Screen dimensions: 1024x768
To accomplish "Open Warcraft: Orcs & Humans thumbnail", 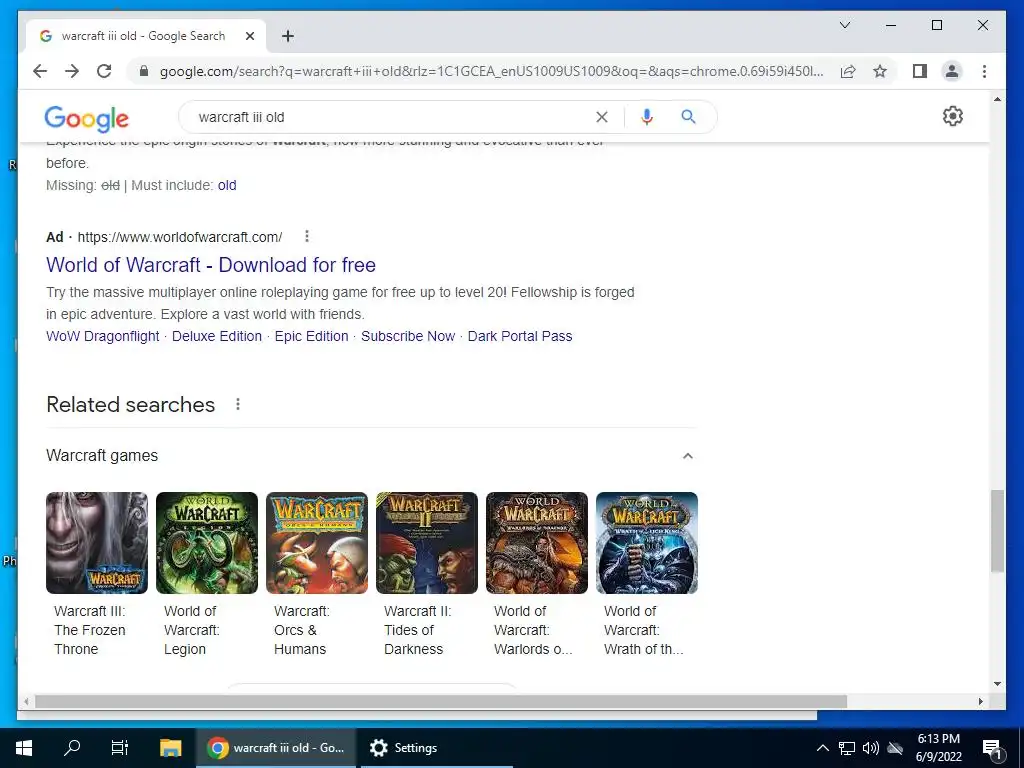I will [x=317, y=543].
